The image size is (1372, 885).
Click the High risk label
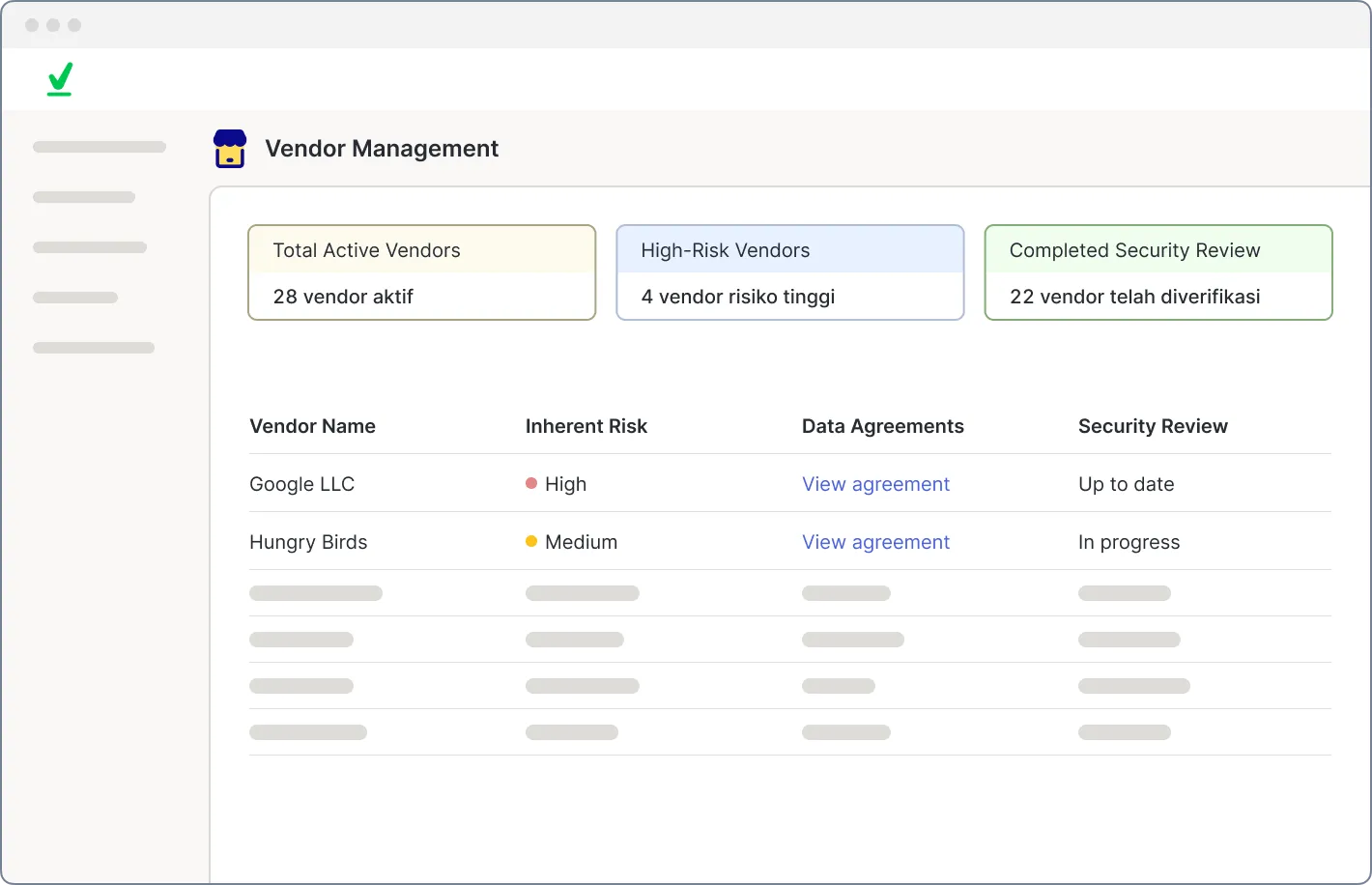pyautogui.click(x=565, y=484)
